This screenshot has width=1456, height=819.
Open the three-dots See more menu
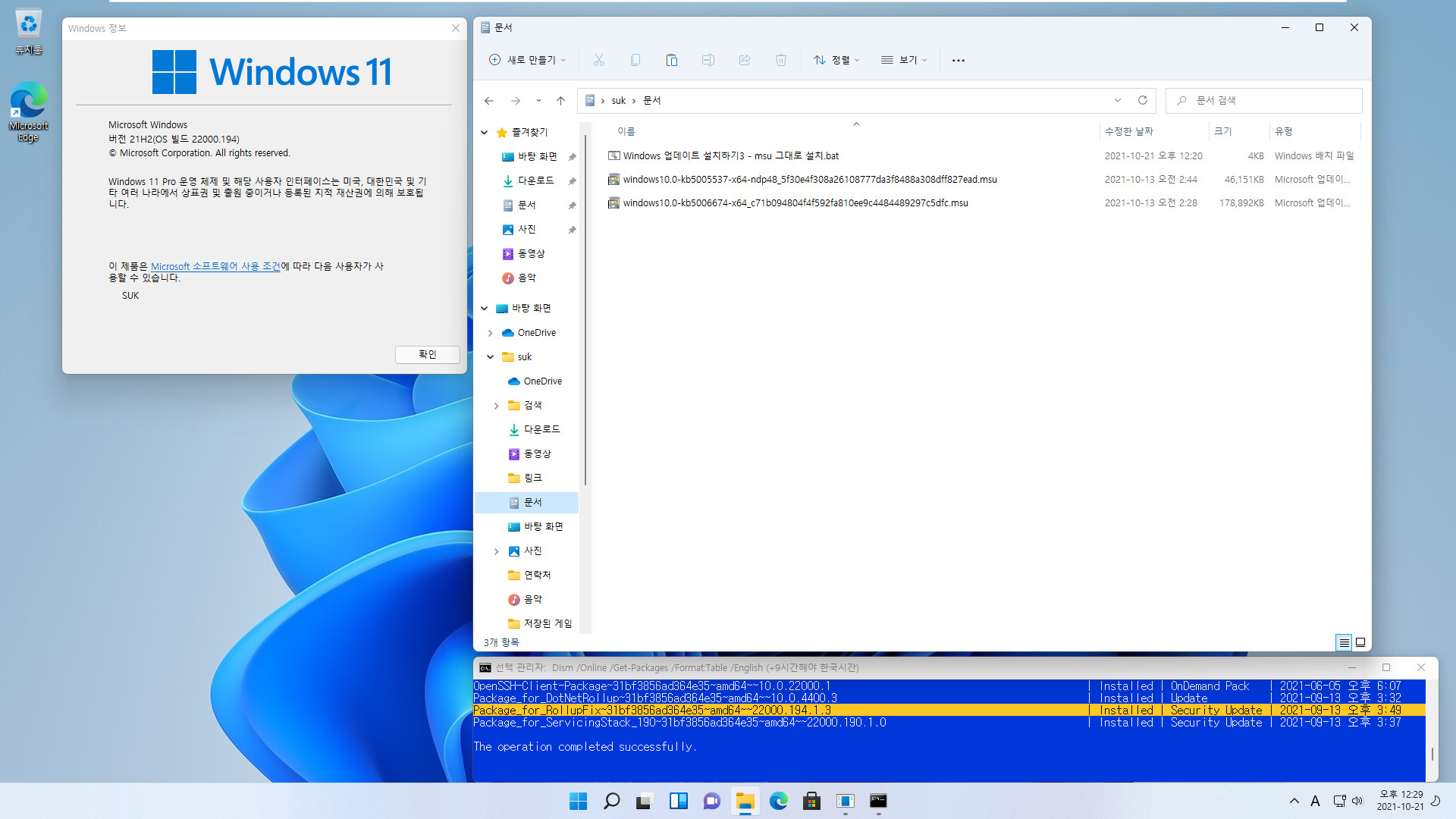[958, 60]
